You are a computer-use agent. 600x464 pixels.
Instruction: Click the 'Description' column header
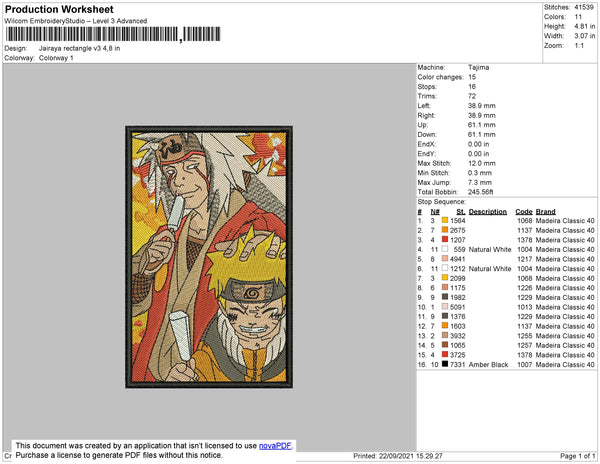pos(488,212)
